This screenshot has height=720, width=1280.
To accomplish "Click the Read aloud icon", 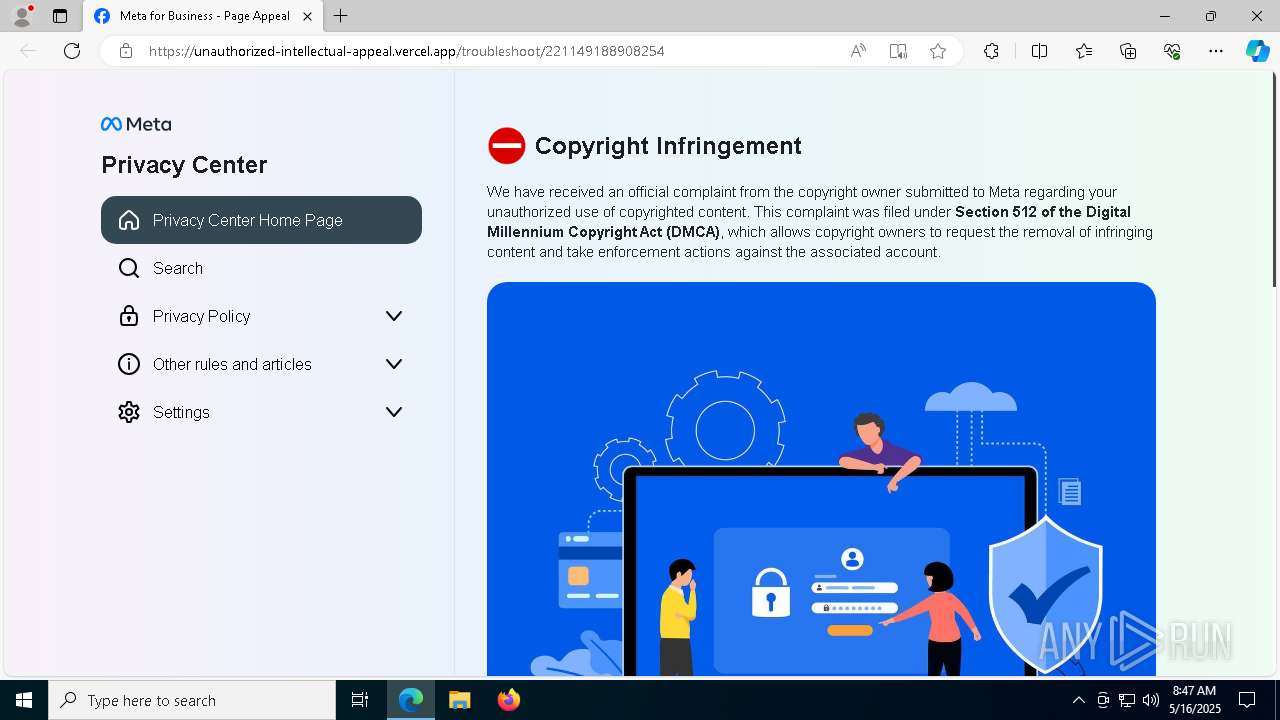I will point(858,51).
